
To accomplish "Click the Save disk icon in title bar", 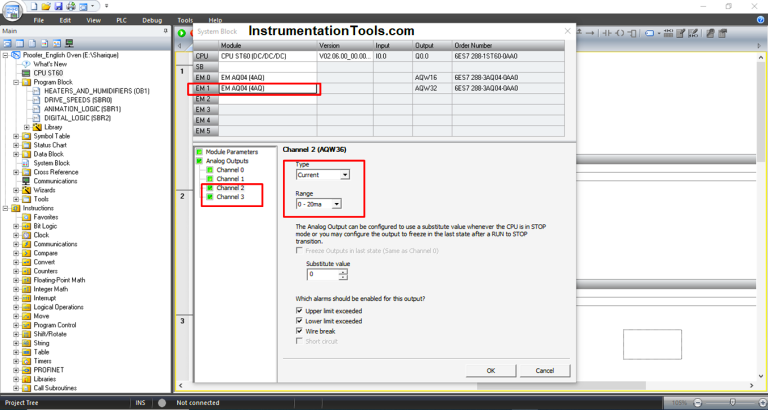I will [x=58, y=6].
